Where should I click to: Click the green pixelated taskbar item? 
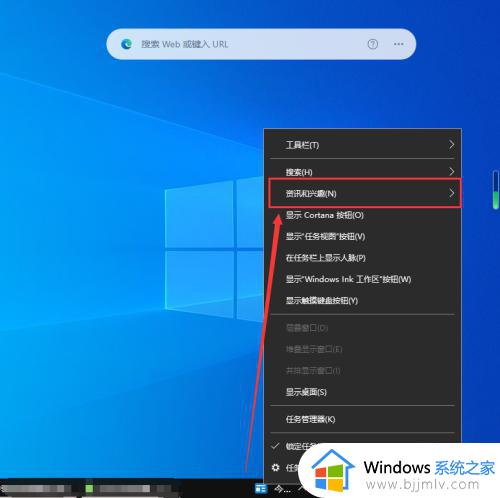tap(89, 488)
